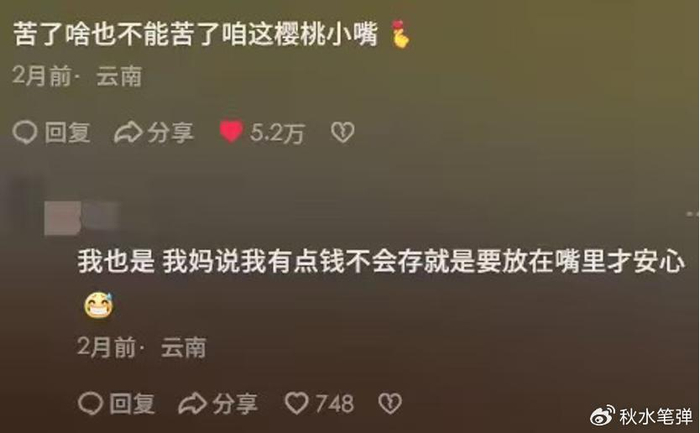The height and width of the screenshot is (433, 700).
Task: Click the 分享 label under the top comment
Action: [x=171, y=133]
